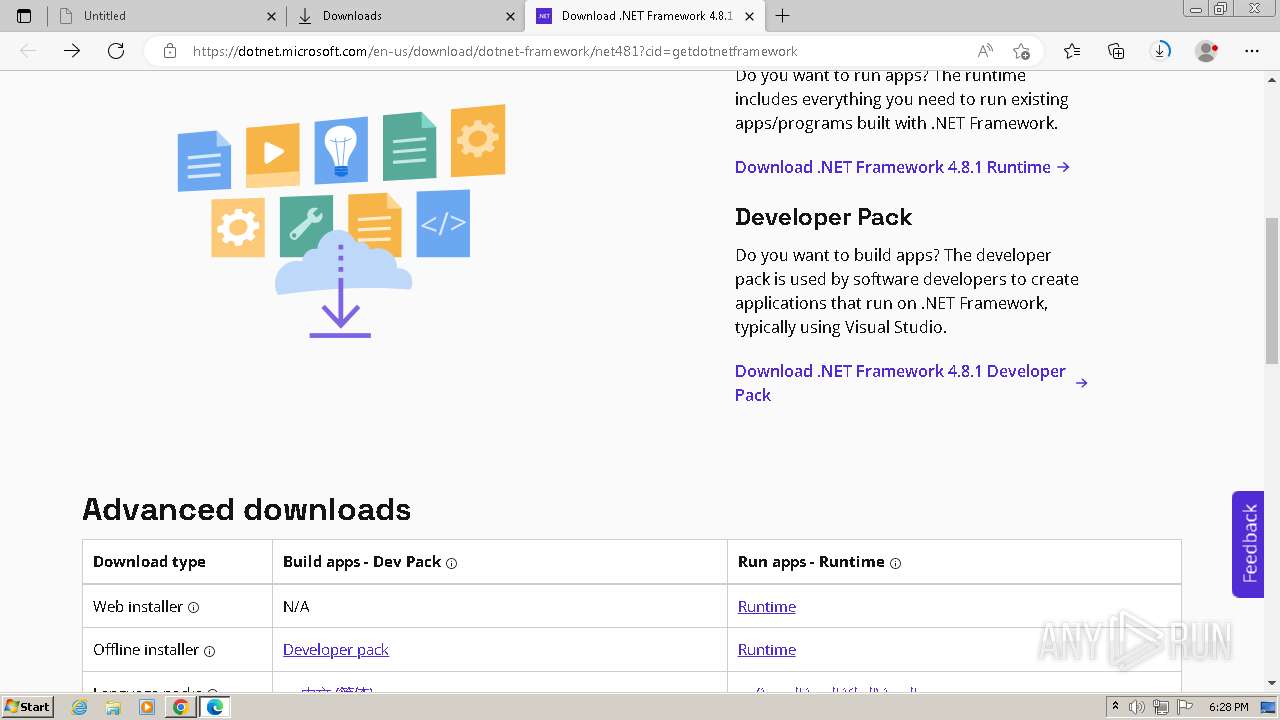The image size is (1280, 720).
Task: Open Action Center flag icon
Action: tap(1183, 707)
